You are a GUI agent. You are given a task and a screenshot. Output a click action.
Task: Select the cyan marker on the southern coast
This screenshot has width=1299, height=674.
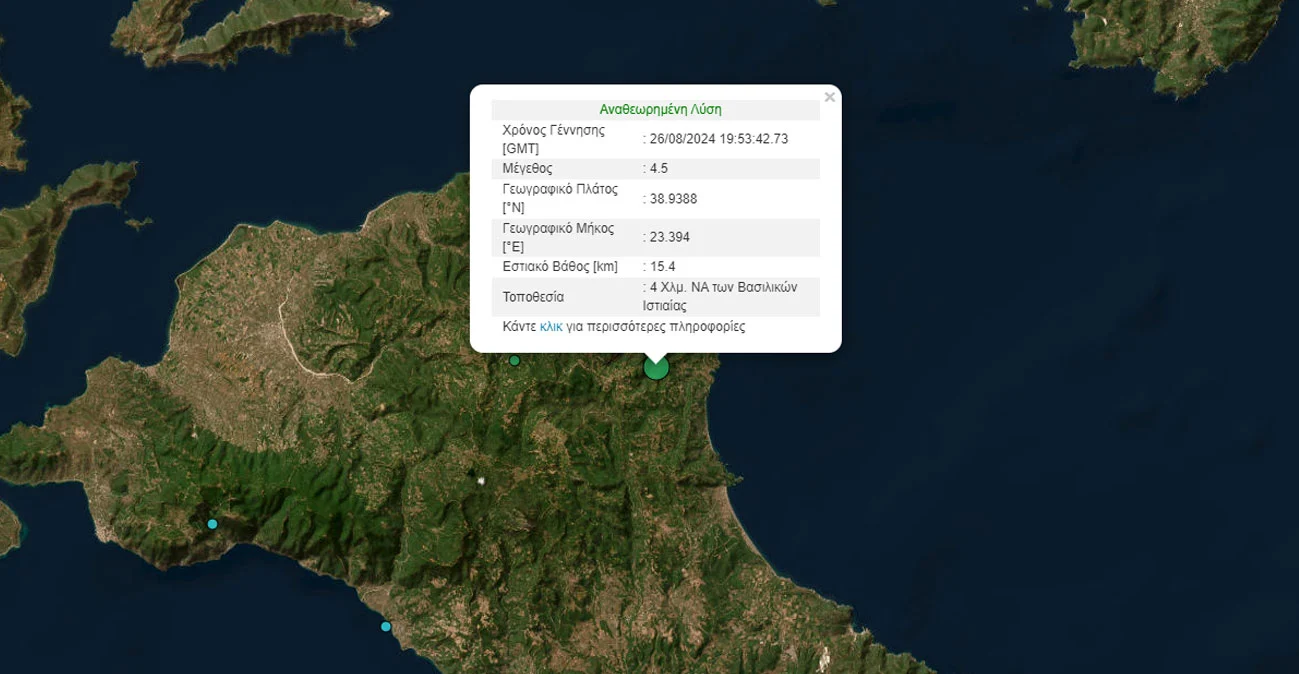[386, 627]
